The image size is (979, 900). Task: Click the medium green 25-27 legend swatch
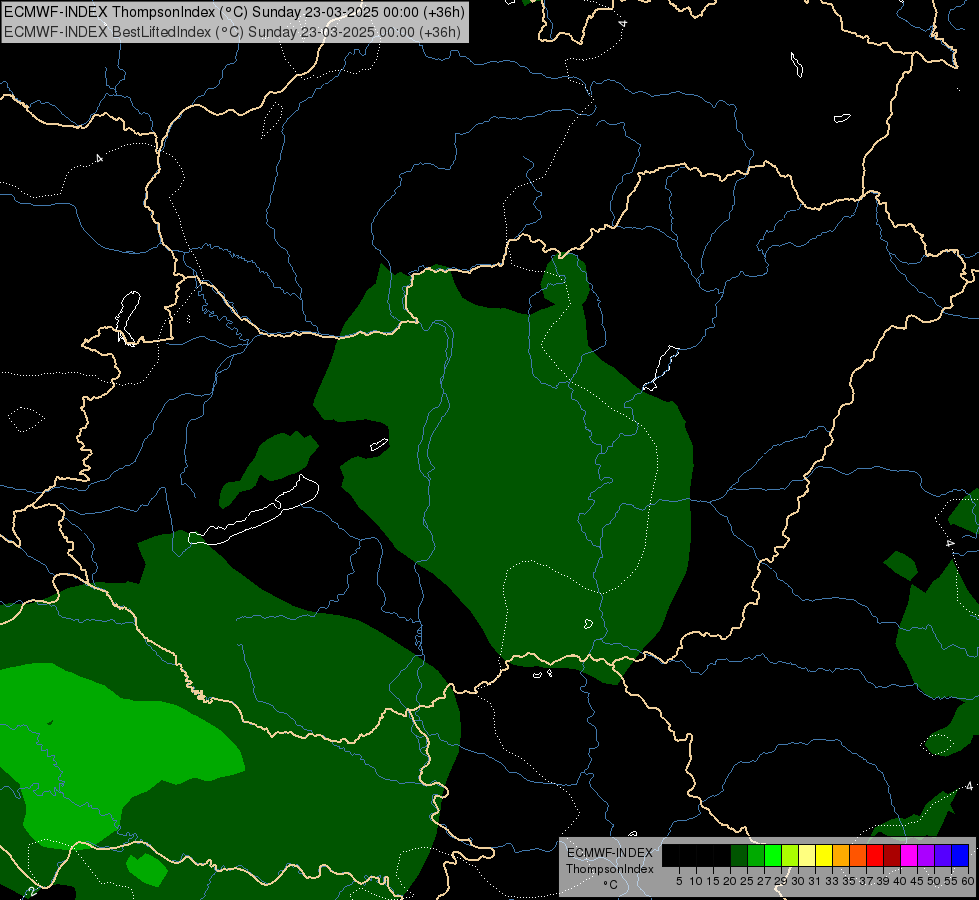click(x=756, y=855)
